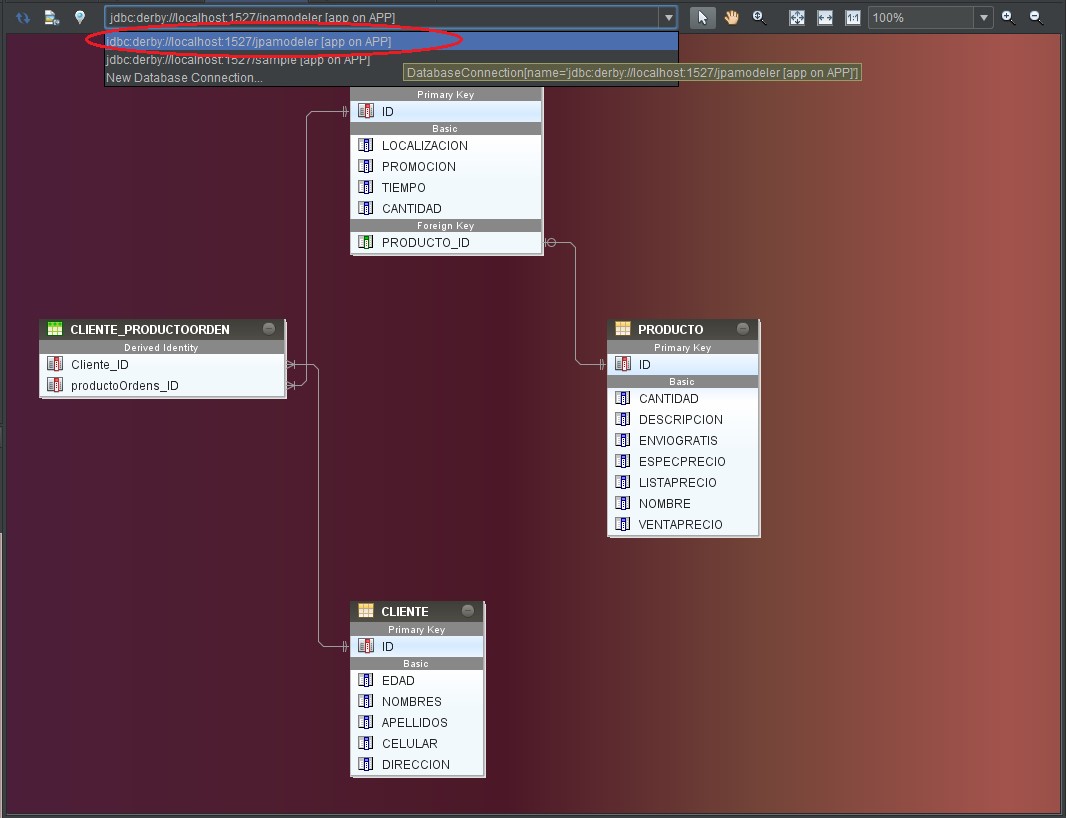The width and height of the screenshot is (1066, 818).
Task: Select the sample database connection entry
Action: (x=240, y=60)
